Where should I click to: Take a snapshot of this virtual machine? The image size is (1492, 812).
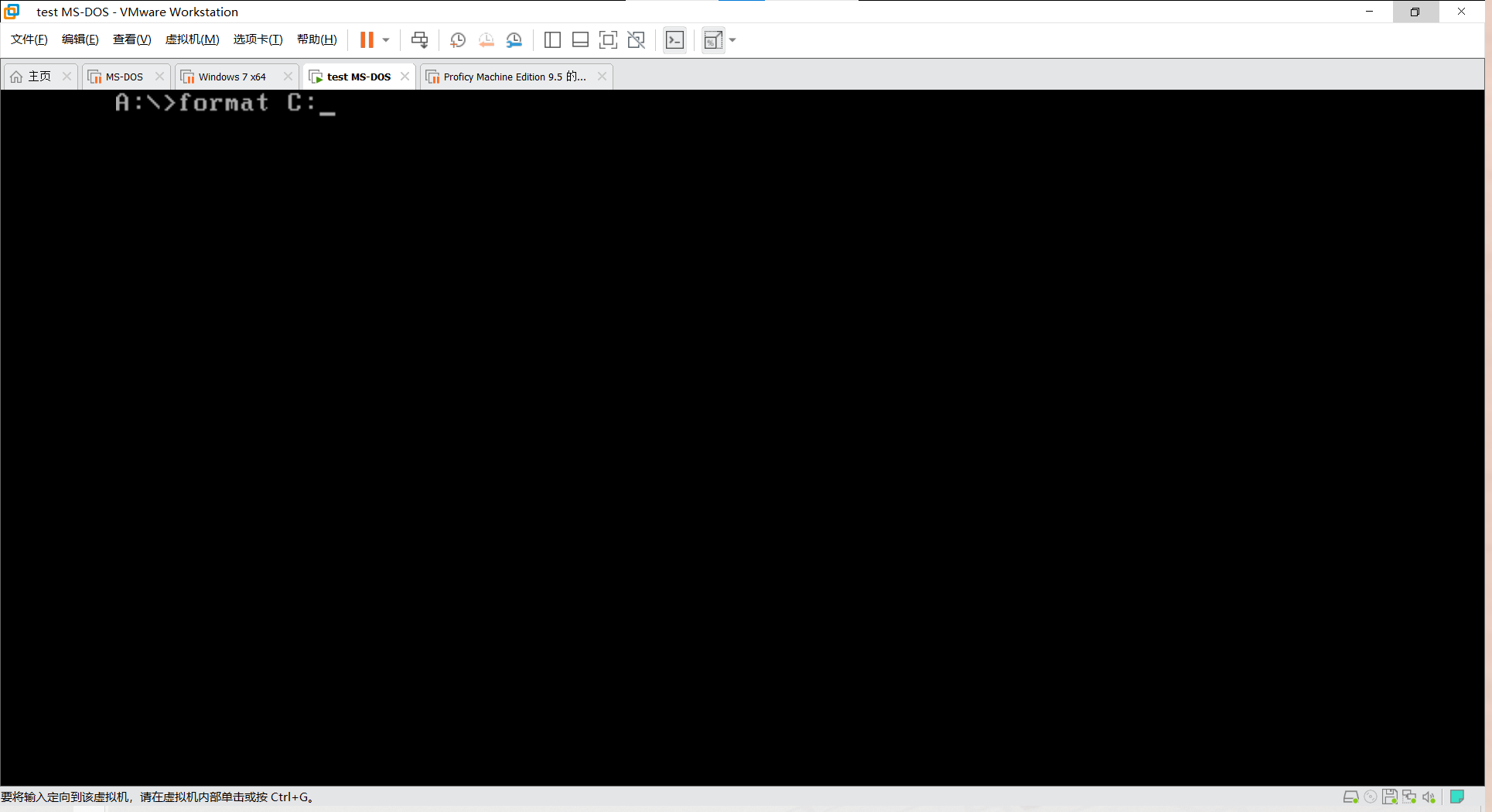[x=458, y=40]
